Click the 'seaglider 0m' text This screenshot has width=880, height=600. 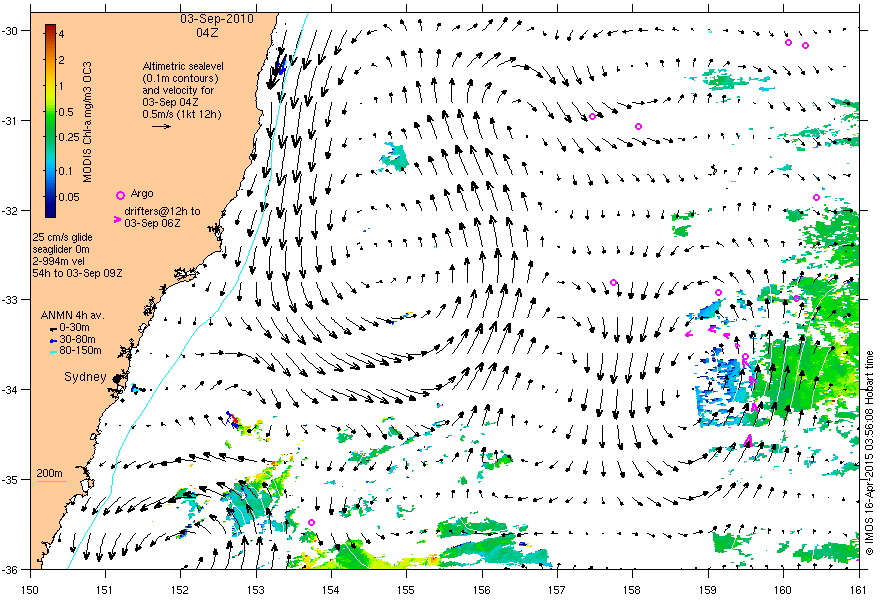(61, 249)
